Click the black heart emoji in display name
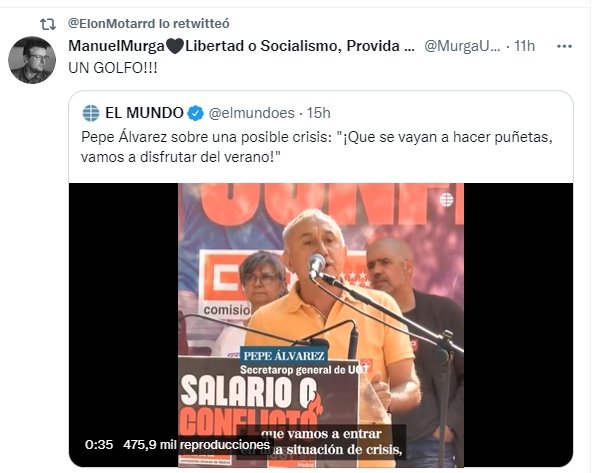Viewport: 596px width, 473px height. (175, 47)
